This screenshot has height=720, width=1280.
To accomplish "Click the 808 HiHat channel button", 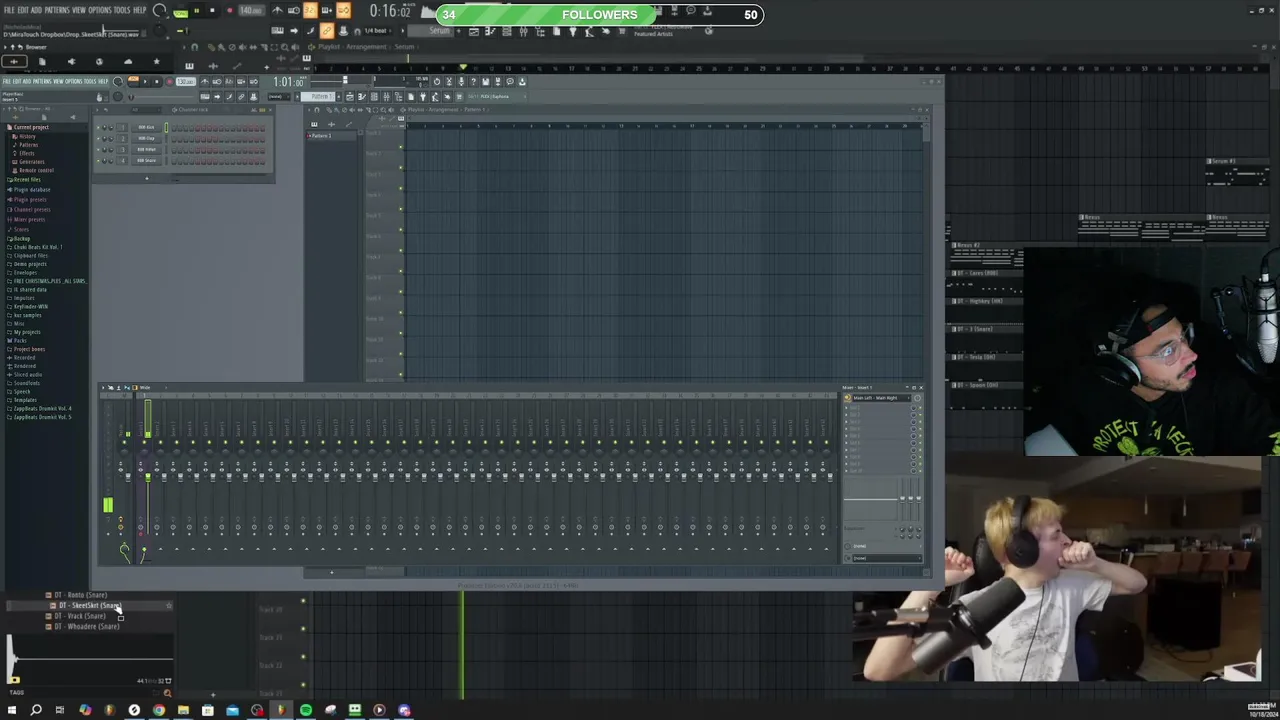I will pos(147,150).
